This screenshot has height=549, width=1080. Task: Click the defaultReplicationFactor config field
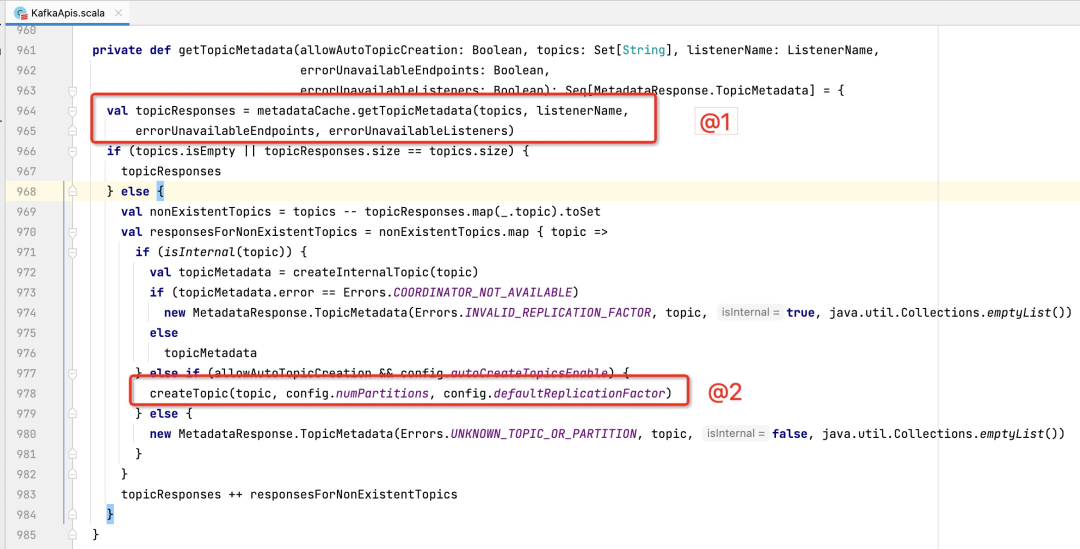click(x=579, y=393)
